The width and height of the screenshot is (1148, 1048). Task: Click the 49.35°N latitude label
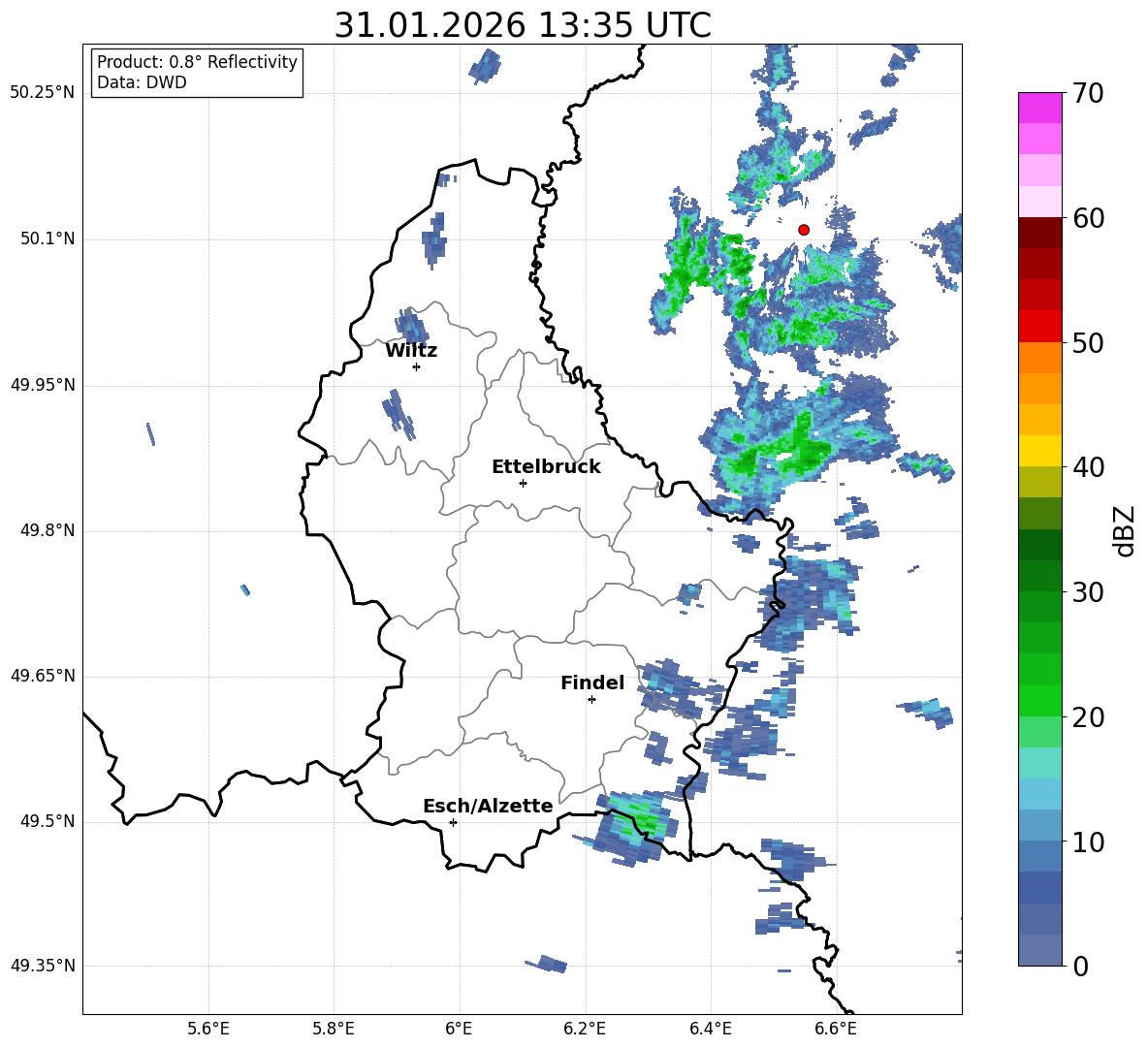(x=42, y=966)
